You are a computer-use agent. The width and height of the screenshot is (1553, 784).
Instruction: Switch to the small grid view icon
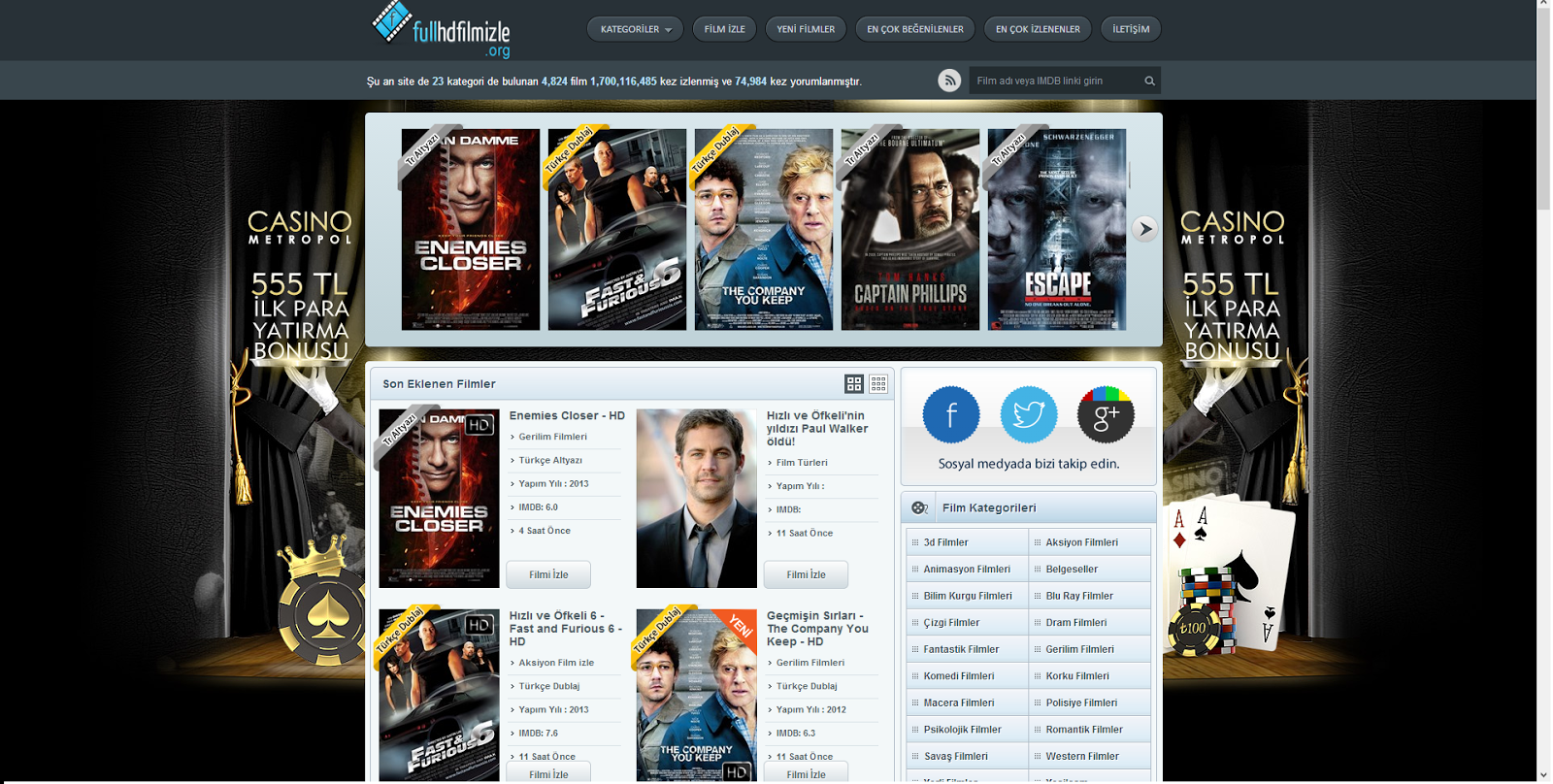[x=878, y=384]
